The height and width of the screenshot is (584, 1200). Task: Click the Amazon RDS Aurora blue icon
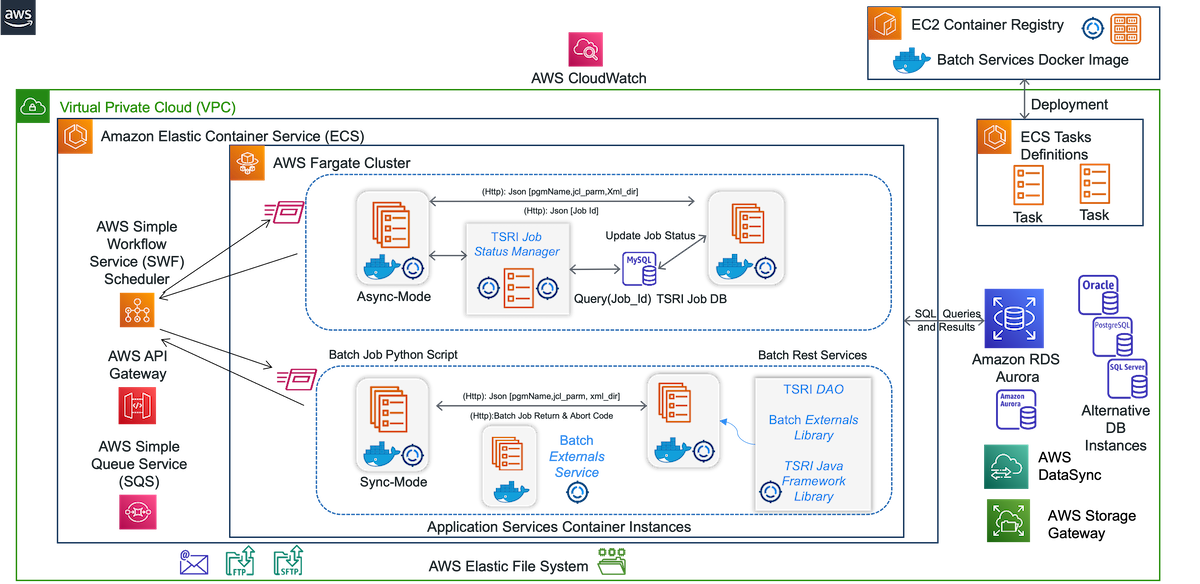(x=1013, y=319)
